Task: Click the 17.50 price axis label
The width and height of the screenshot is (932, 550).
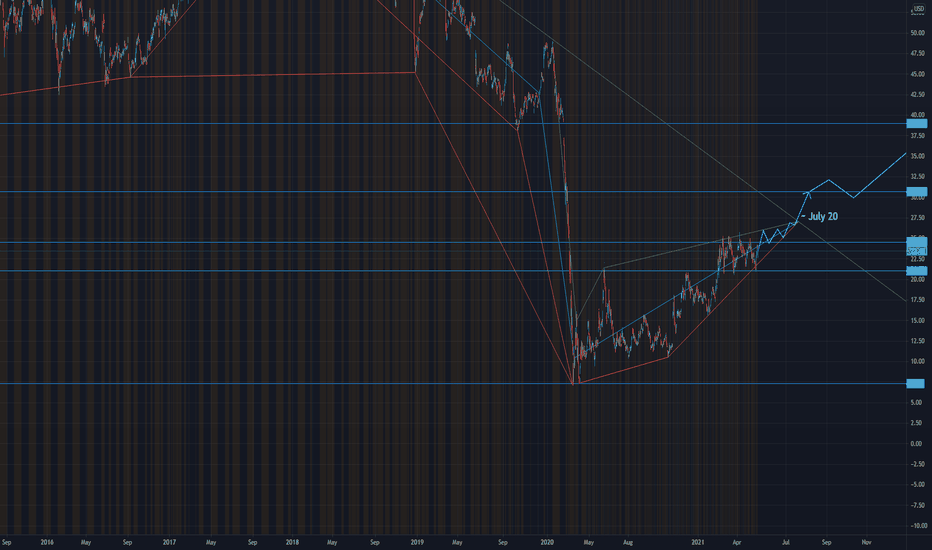Action: [x=917, y=300]
